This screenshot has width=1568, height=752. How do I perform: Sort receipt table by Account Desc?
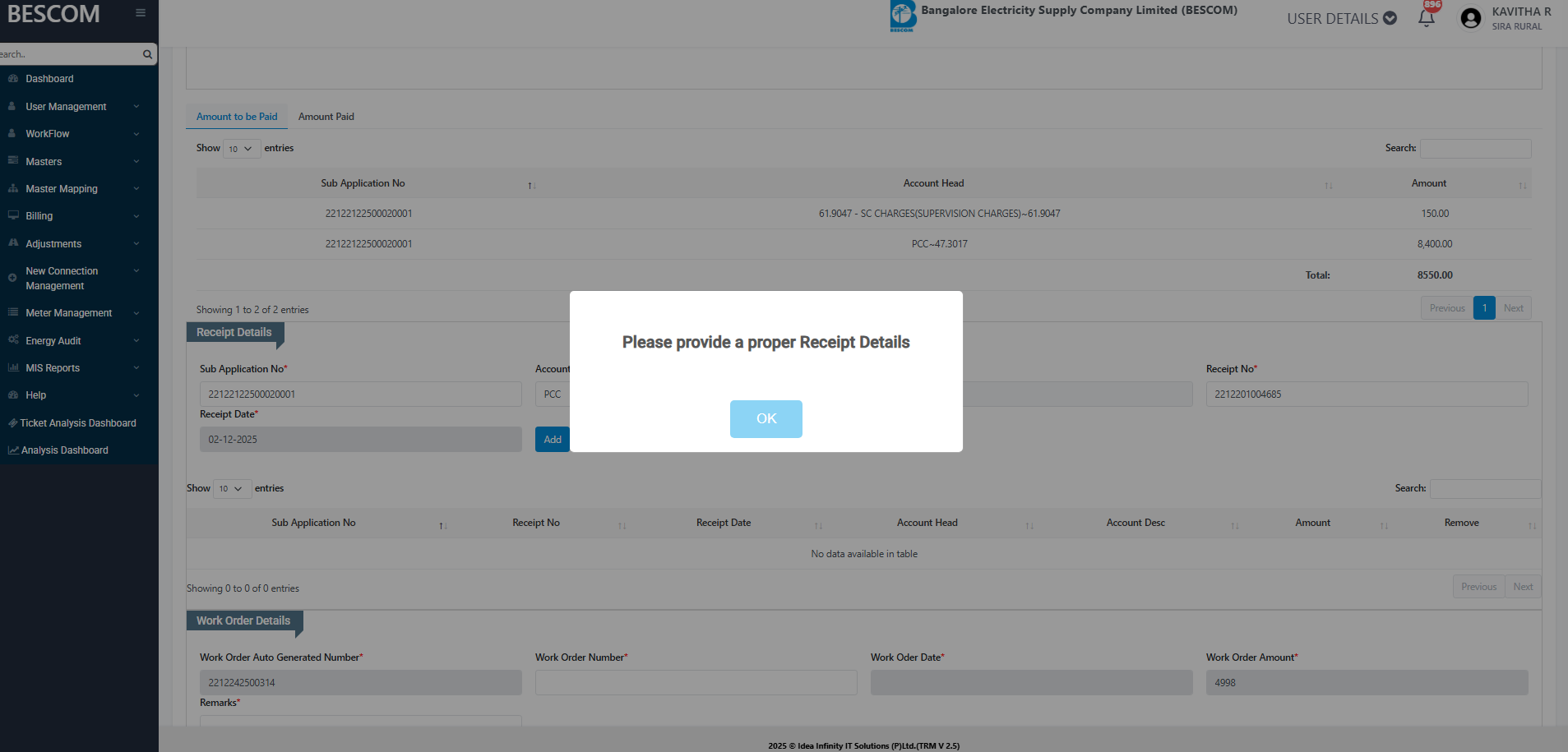pos(1234,525)
